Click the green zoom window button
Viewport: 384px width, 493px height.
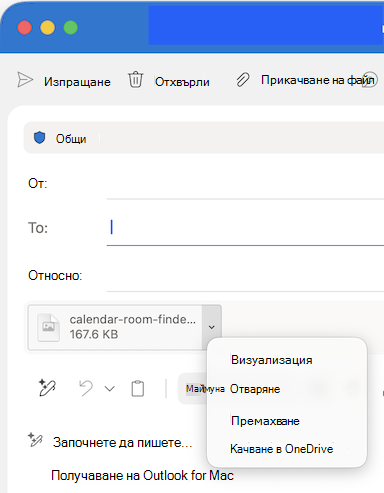tap(71, 28)
